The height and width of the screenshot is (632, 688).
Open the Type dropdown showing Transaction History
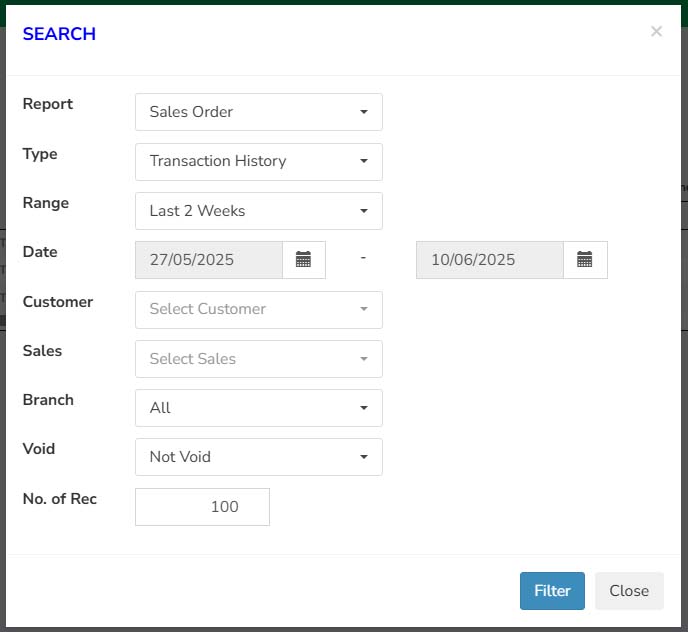tap(259, 162)
